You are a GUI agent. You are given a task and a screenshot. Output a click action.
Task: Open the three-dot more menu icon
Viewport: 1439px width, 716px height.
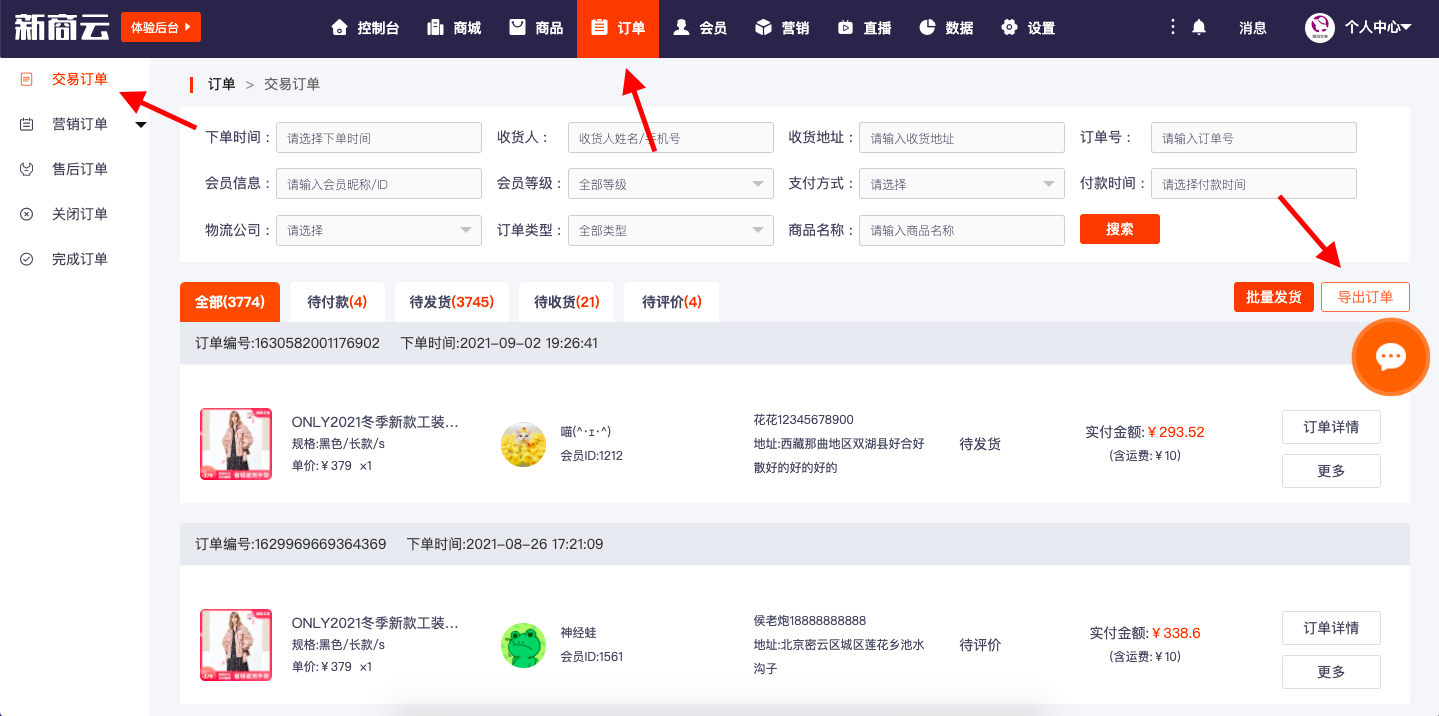[1173, 28]
